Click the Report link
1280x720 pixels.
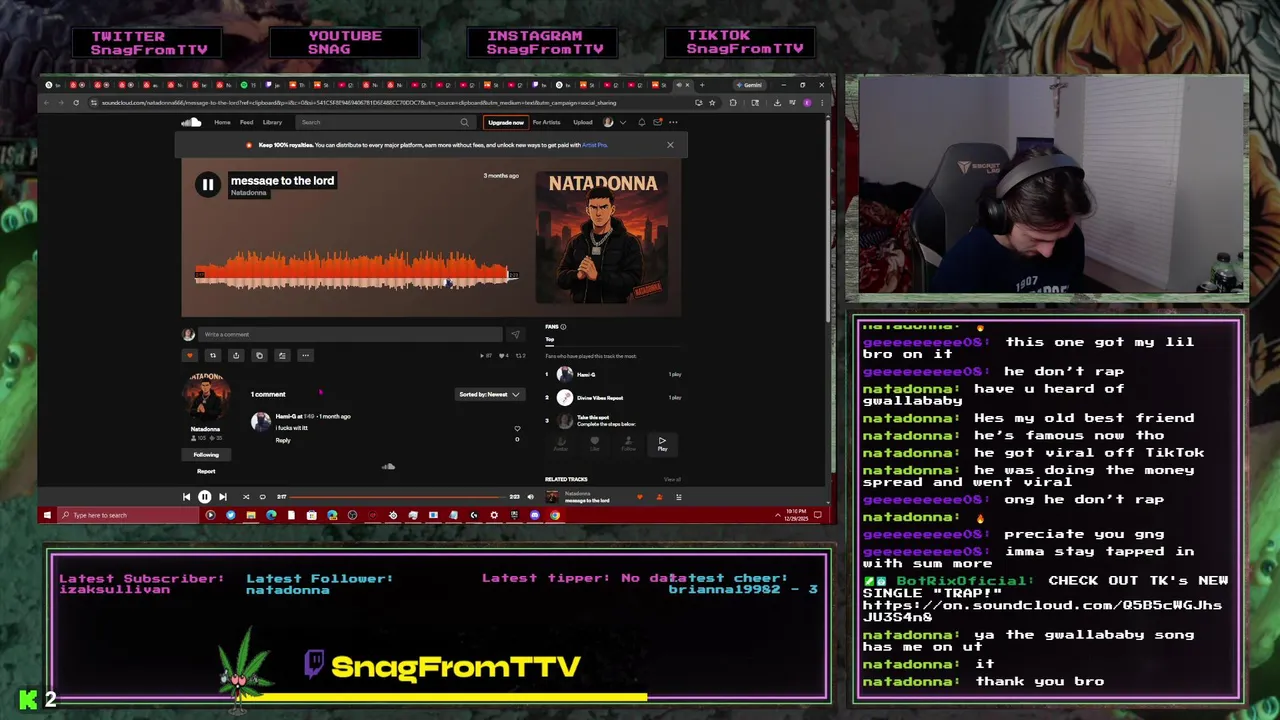(206, 471)
